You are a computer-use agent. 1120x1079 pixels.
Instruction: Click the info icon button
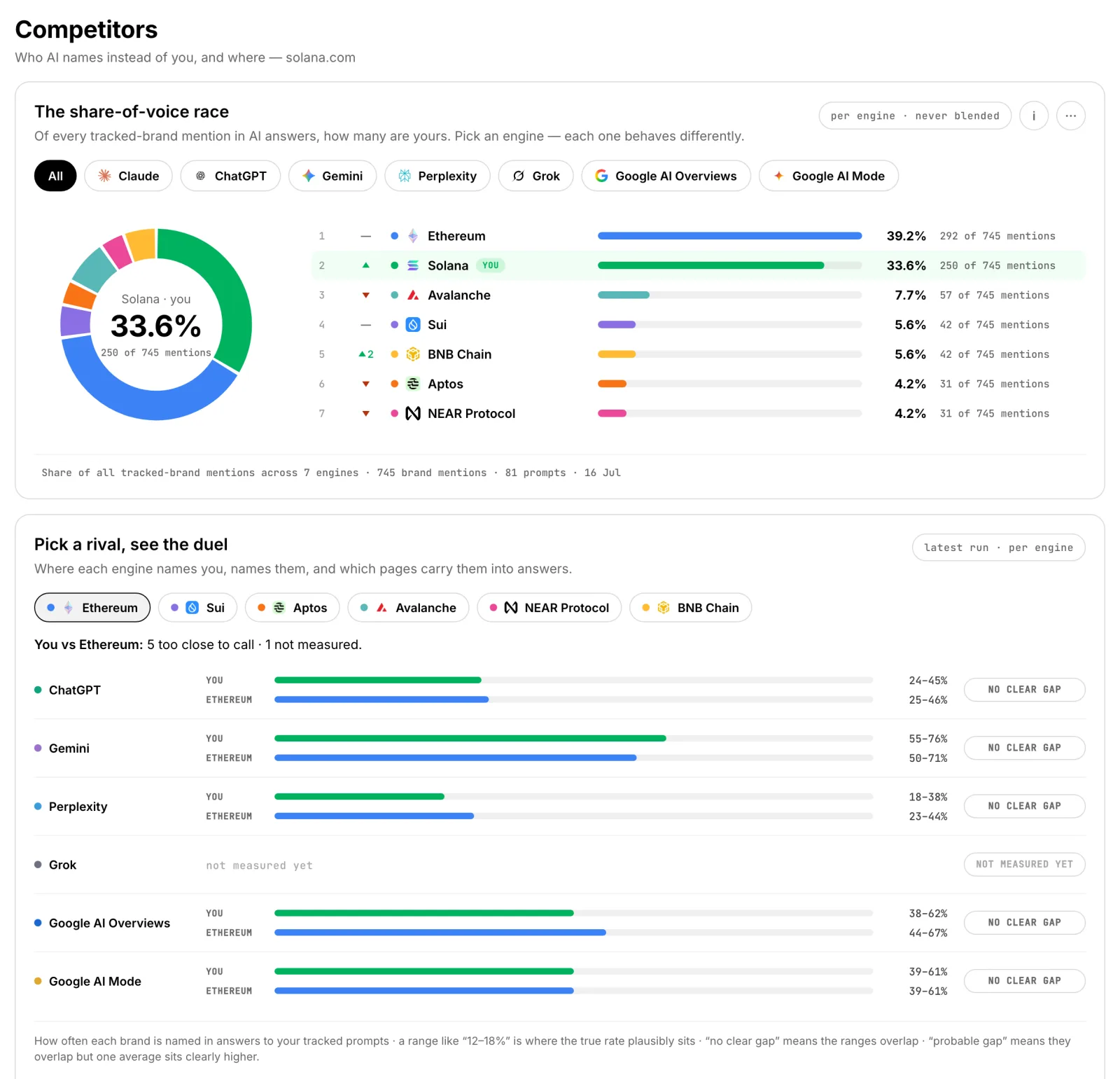click(x=1033, y=116)
